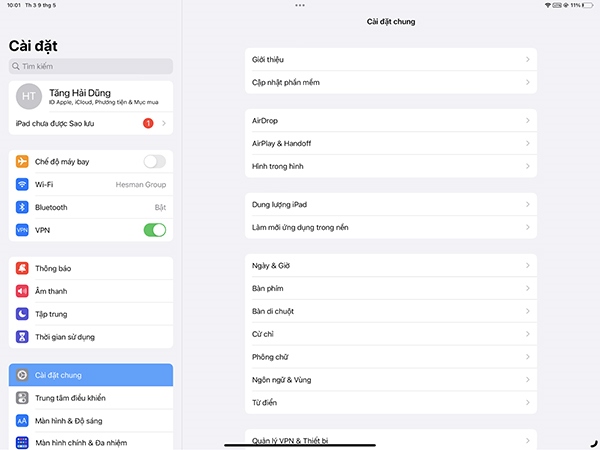600x450 pixels.
Task: Expand the Giới thiệu row chevron
Action: tap(527, 60)
